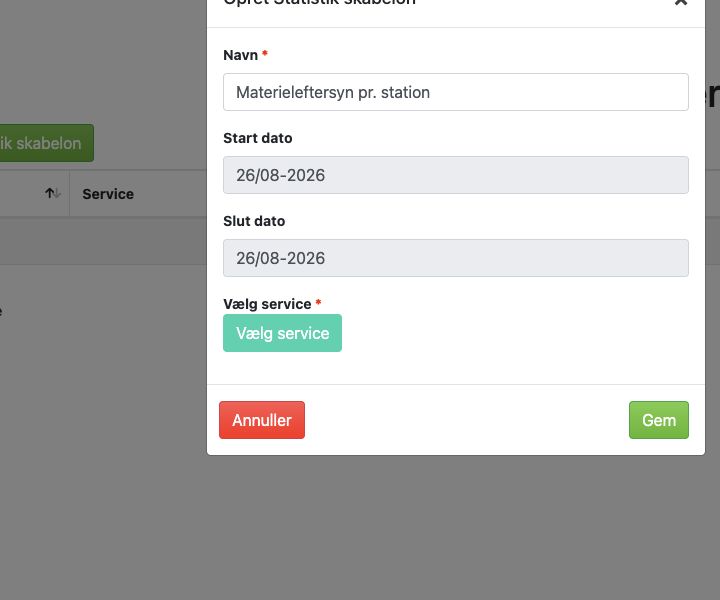Open the Start dato date field

point(456,175)
